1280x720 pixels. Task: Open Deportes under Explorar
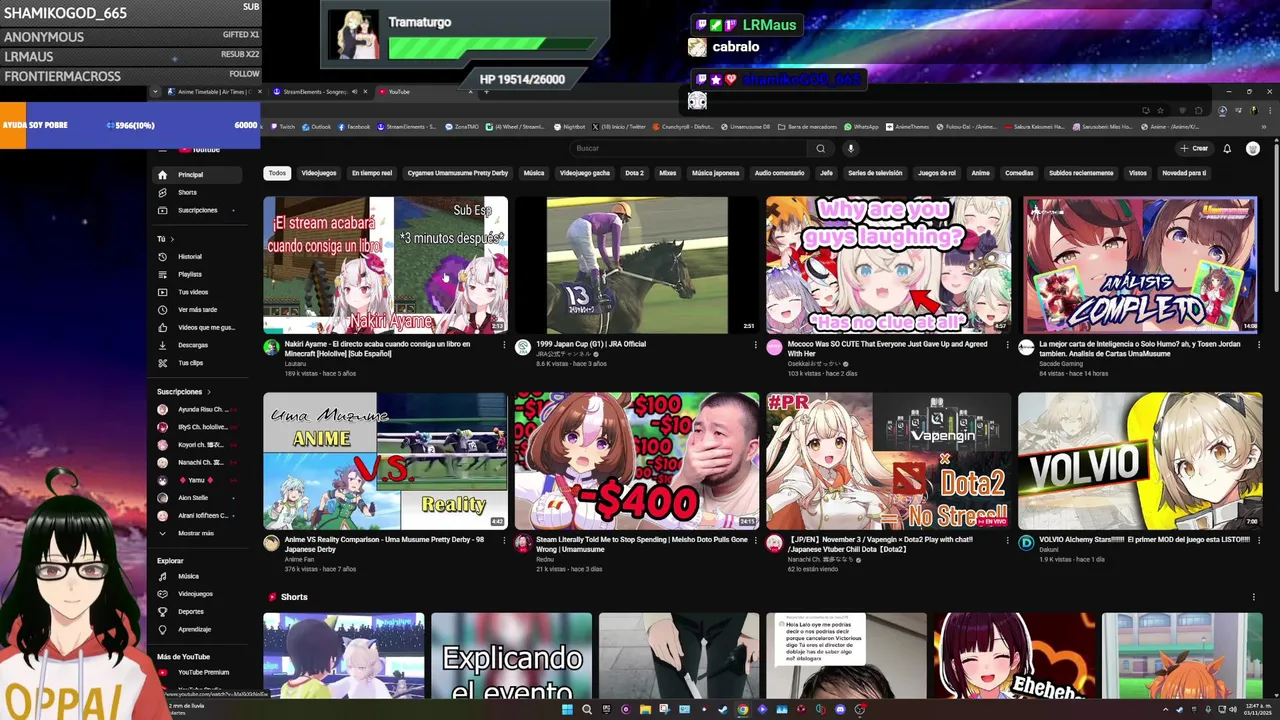198,611
